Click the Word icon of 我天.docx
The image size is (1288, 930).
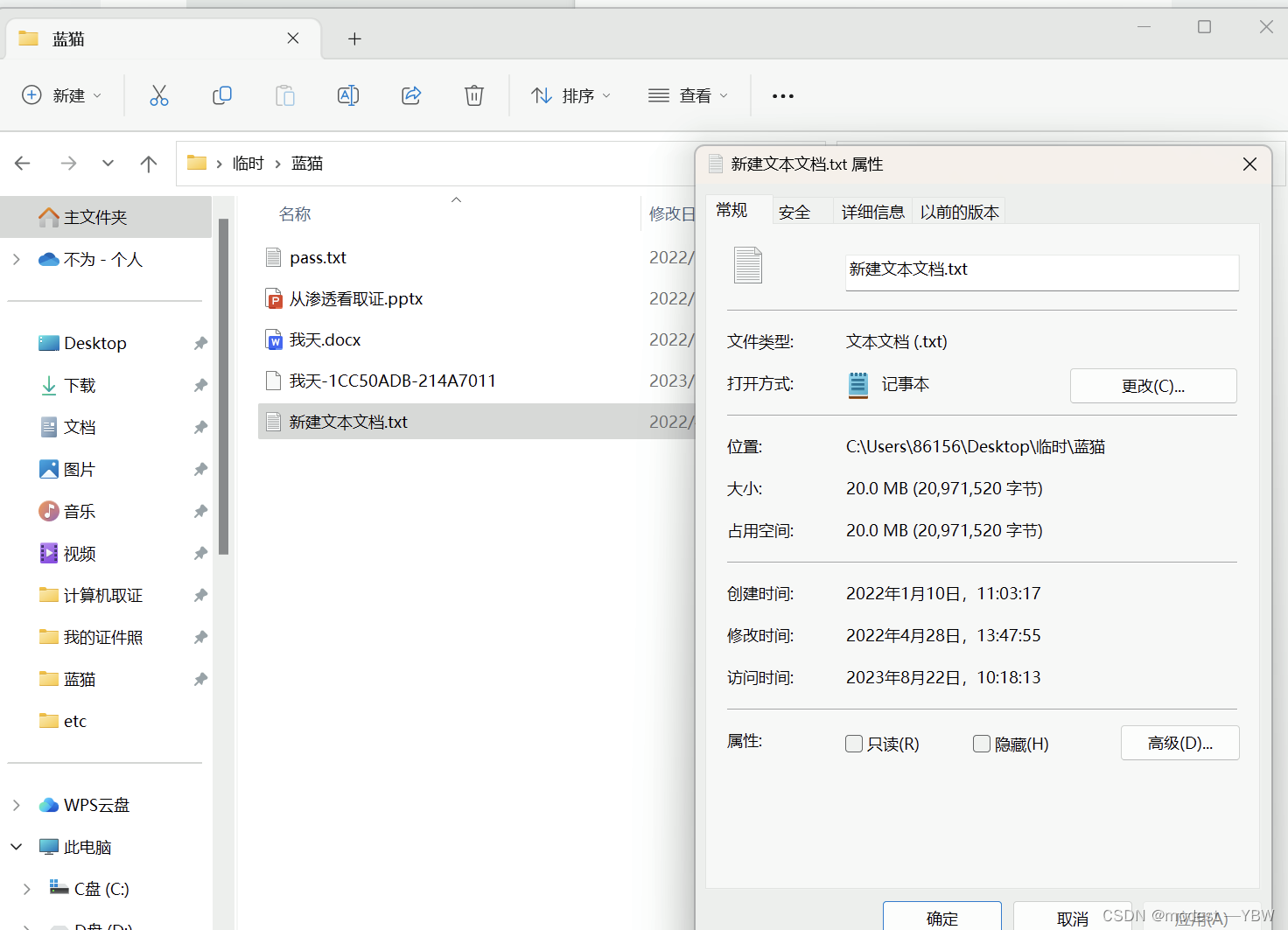click(273, 339)
